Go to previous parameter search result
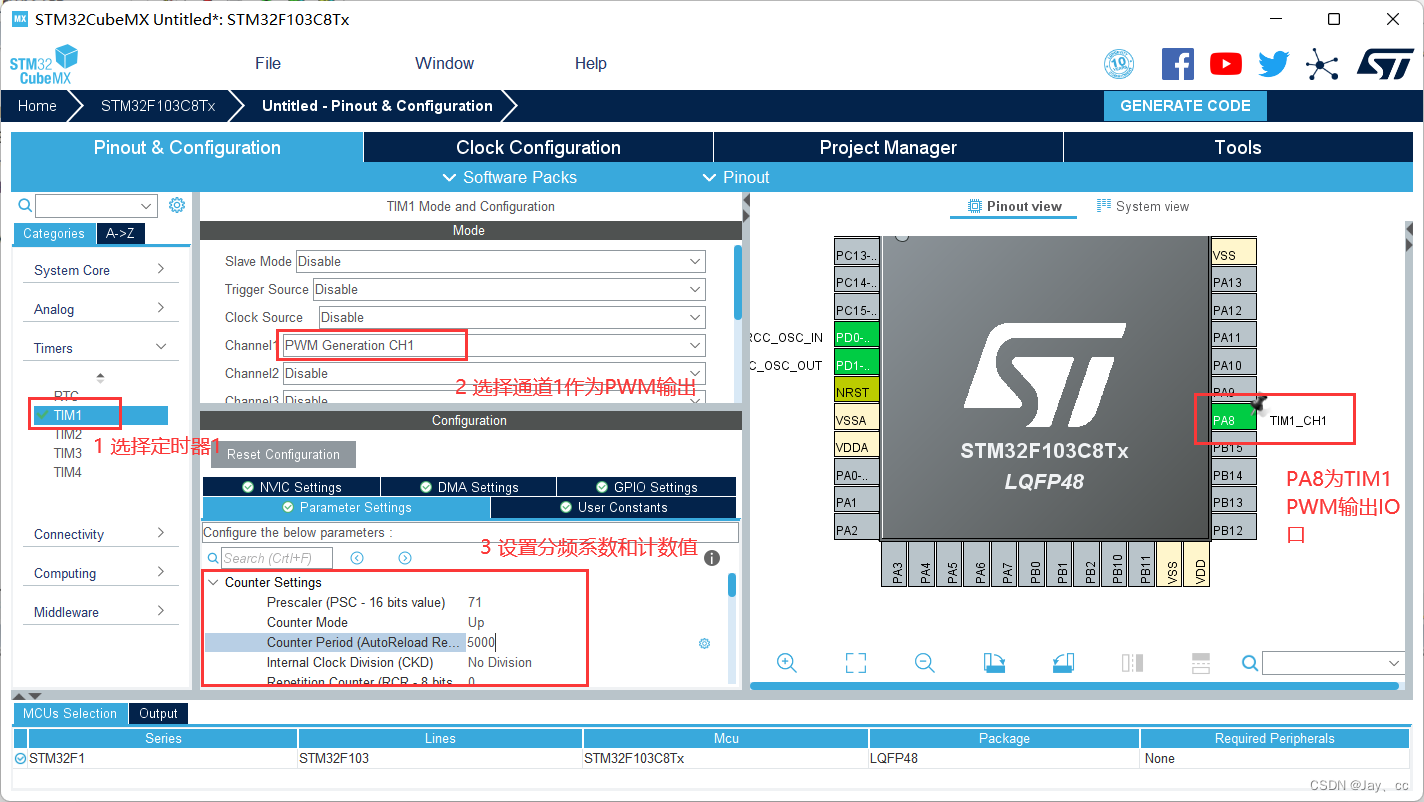Screen dimensions: 1424x802 point(357,558)
